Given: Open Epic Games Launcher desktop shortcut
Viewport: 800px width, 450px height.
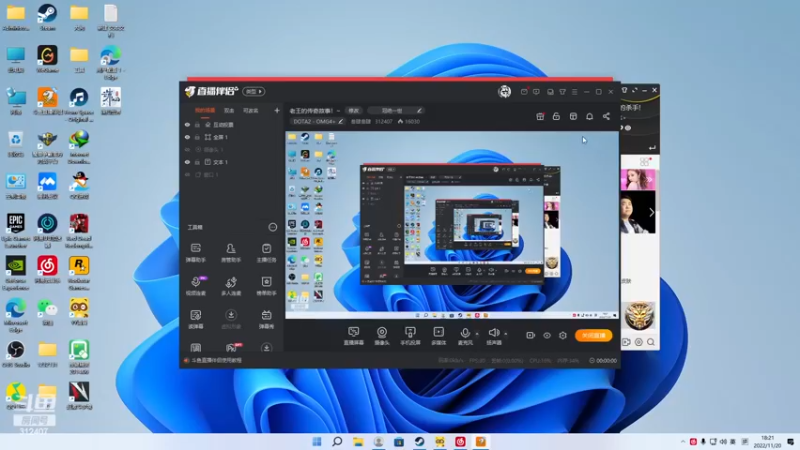Looking at the screenshot, I should pyautogui.click(x=16, y=231).
